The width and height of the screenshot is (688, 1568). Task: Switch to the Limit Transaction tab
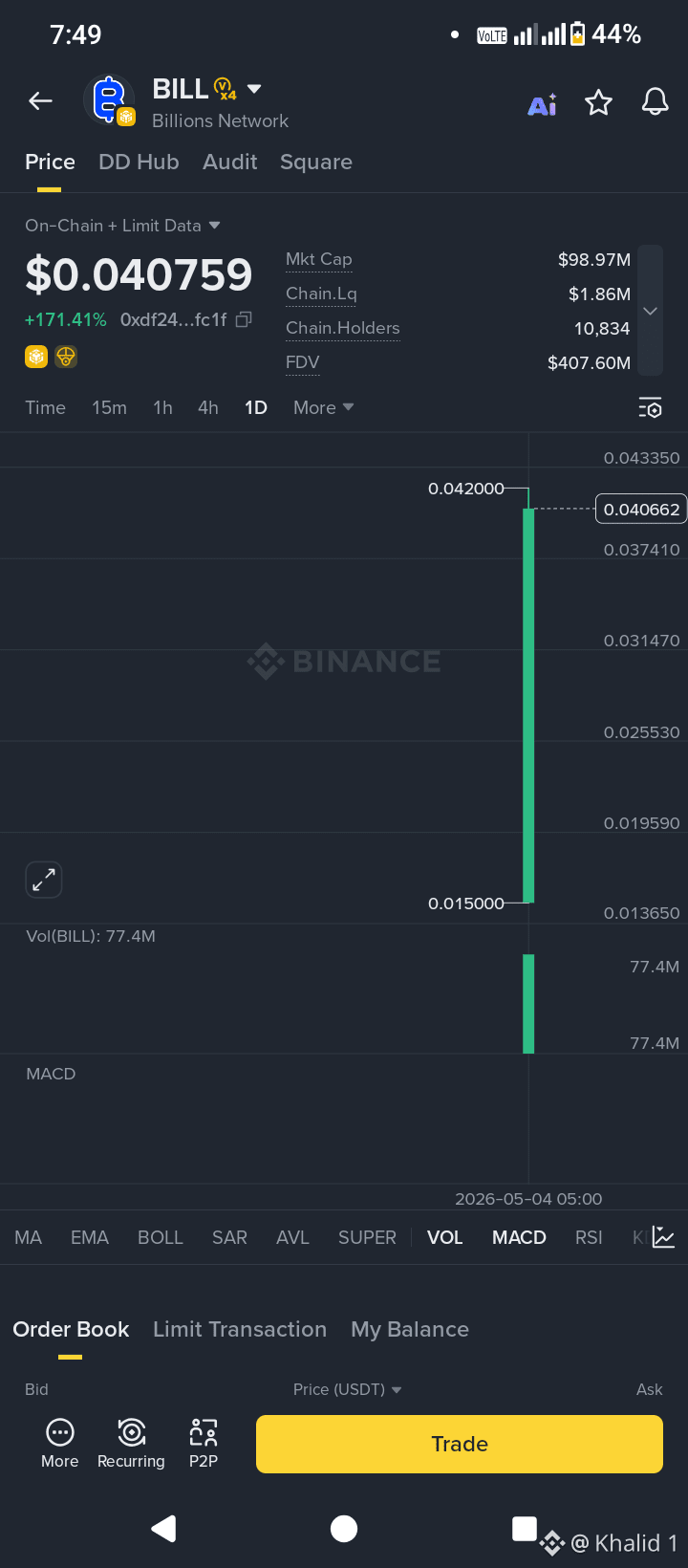coord(240,1329)
